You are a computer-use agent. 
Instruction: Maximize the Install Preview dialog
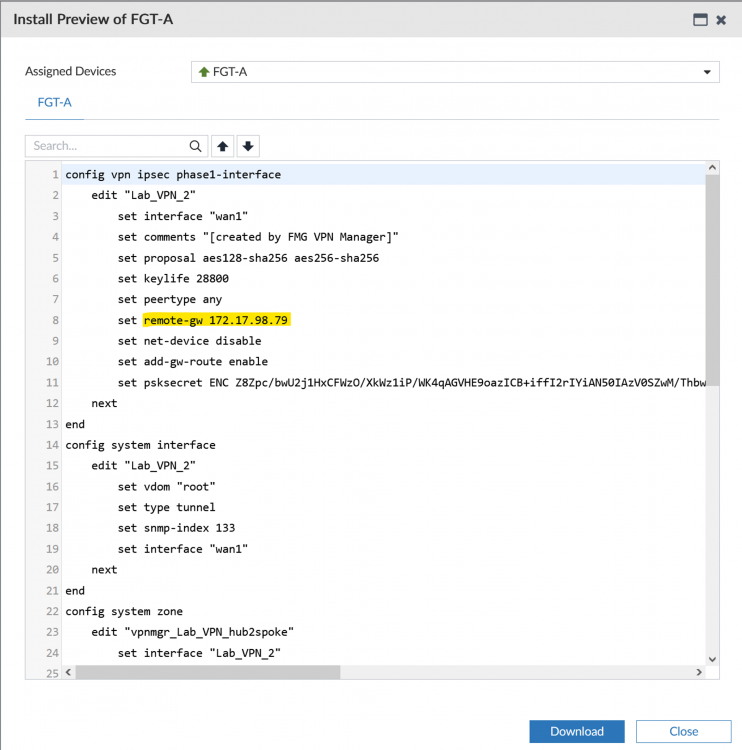[x=700, y=19]
